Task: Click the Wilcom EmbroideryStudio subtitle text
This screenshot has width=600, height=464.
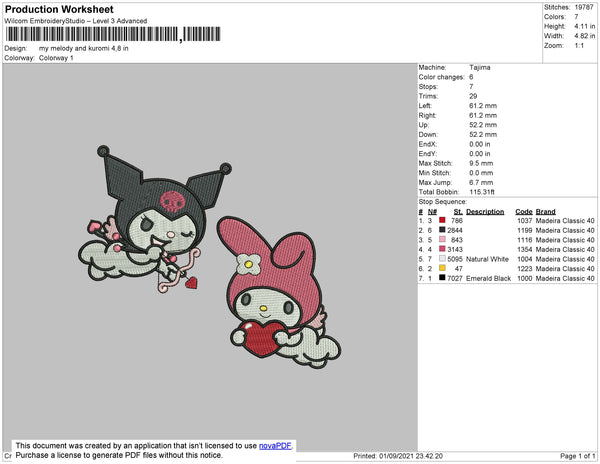Action: pyautogui.click(x=76, y=21)
